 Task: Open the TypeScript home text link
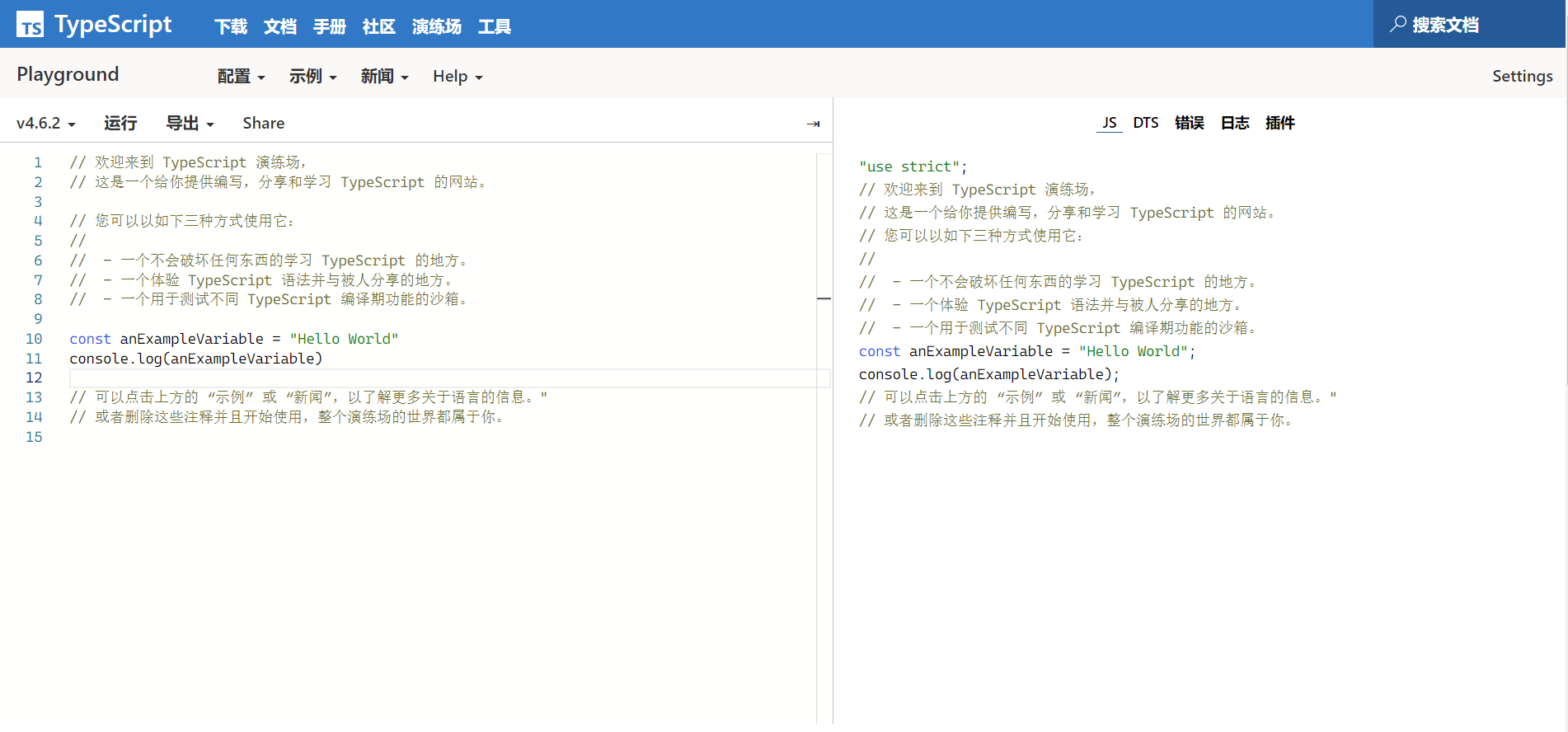click(x=113, y=25)
